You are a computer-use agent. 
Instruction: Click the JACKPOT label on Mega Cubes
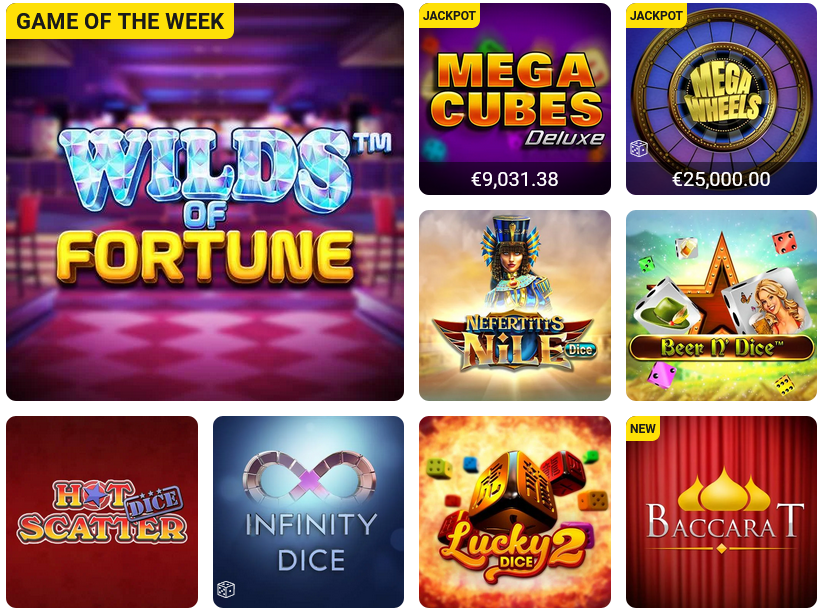coord(449,15)
